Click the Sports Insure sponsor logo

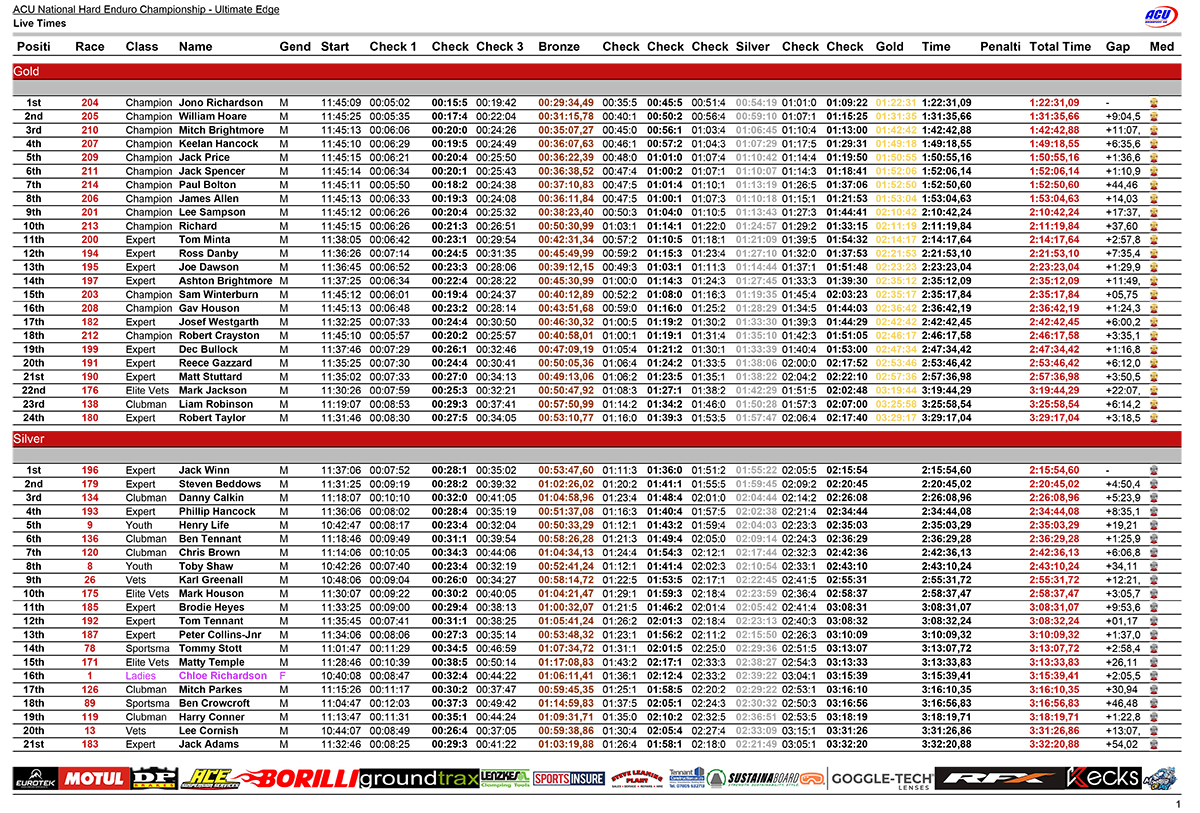coord(569,778)
